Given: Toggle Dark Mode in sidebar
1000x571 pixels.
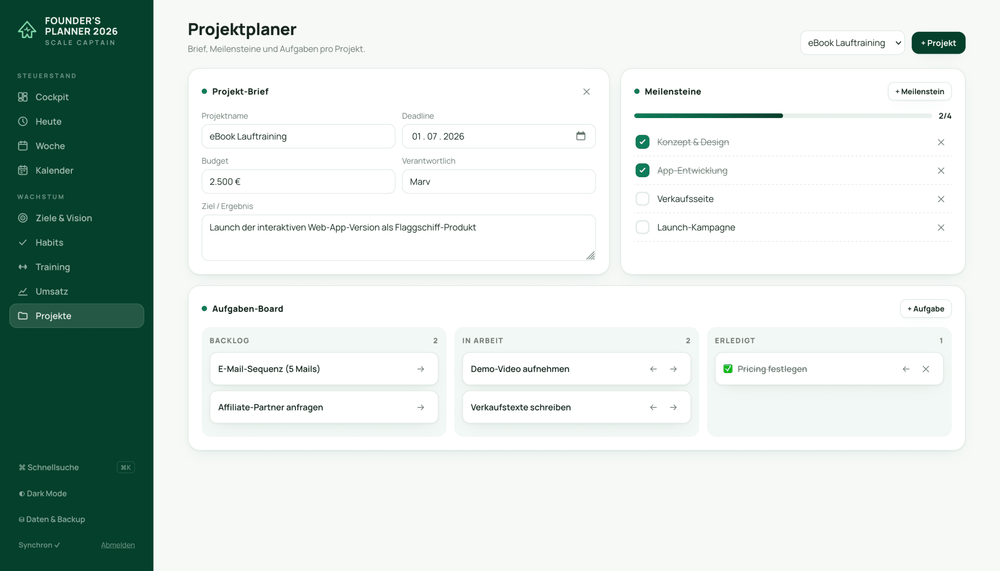Looking at the screenshot, I should coord(43,493).
